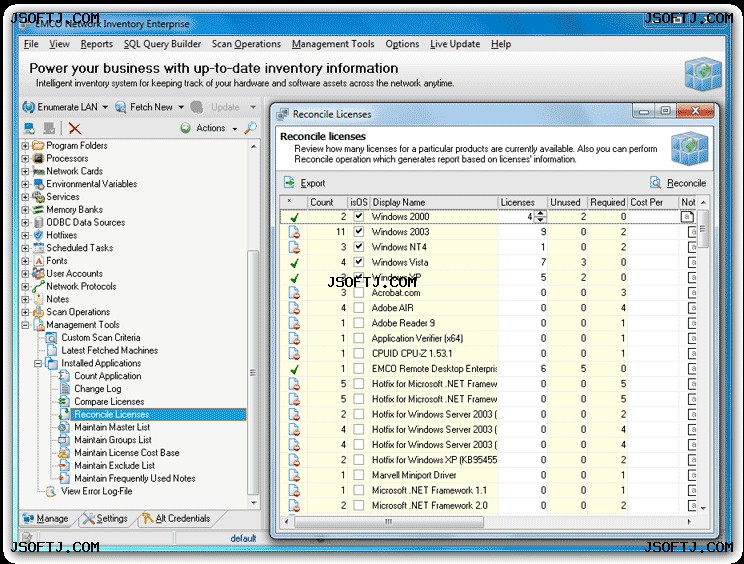Click the Custom Scan Criteria icon

point(51,338)
